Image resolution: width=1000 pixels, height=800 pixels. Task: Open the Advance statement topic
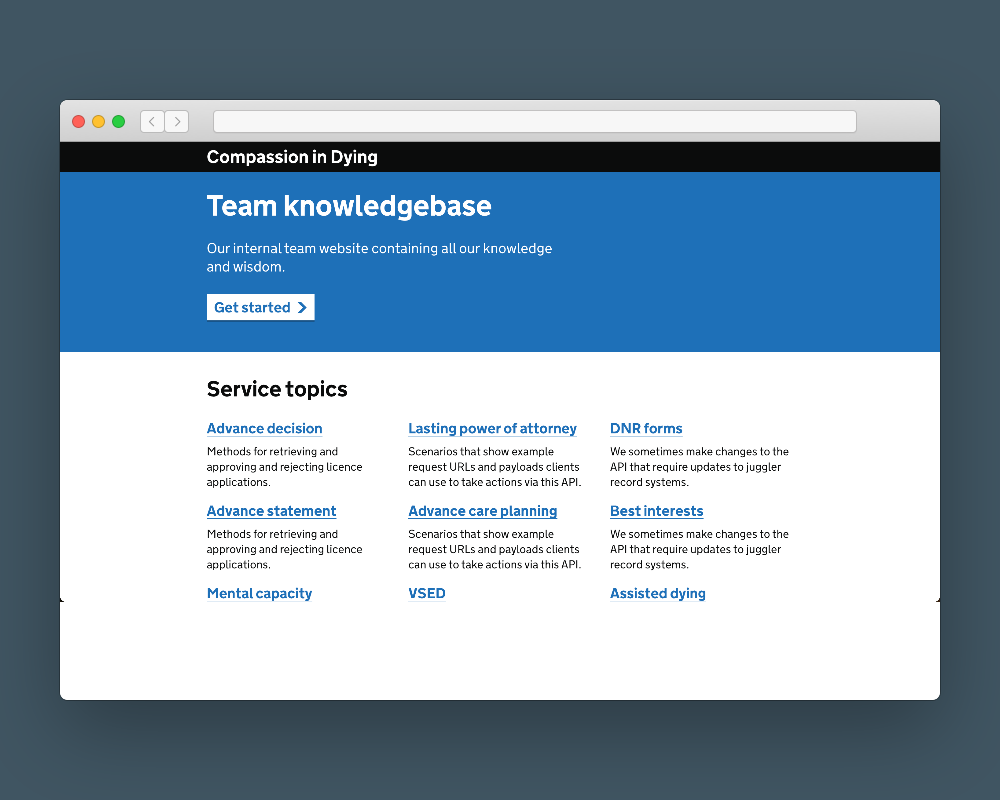[x=271, y=511]
